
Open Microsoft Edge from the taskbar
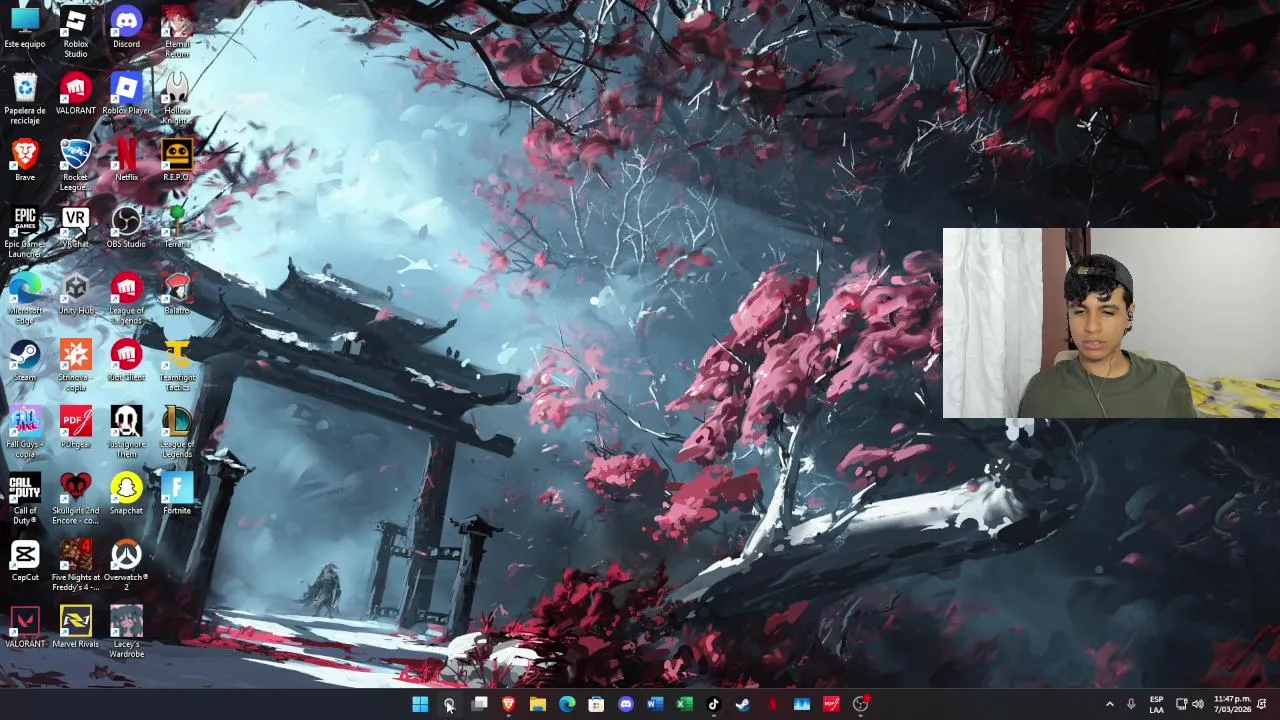pos(567,704)
